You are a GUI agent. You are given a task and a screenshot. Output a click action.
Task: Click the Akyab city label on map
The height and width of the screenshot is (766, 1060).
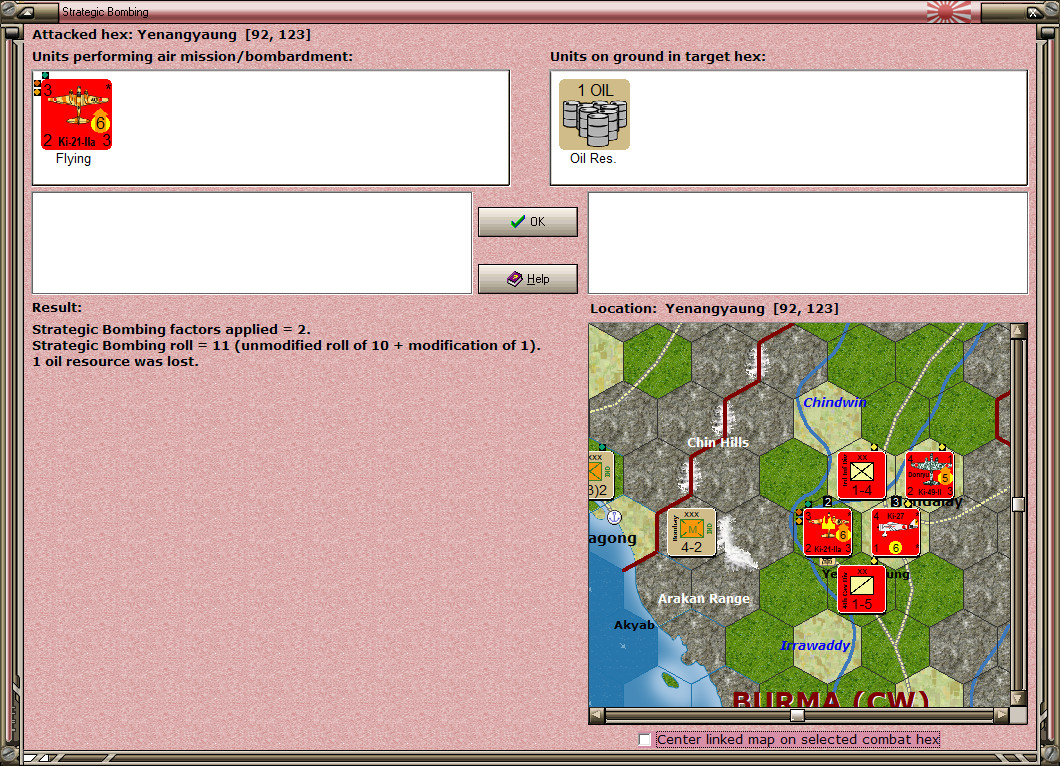[x=634, y=625]
